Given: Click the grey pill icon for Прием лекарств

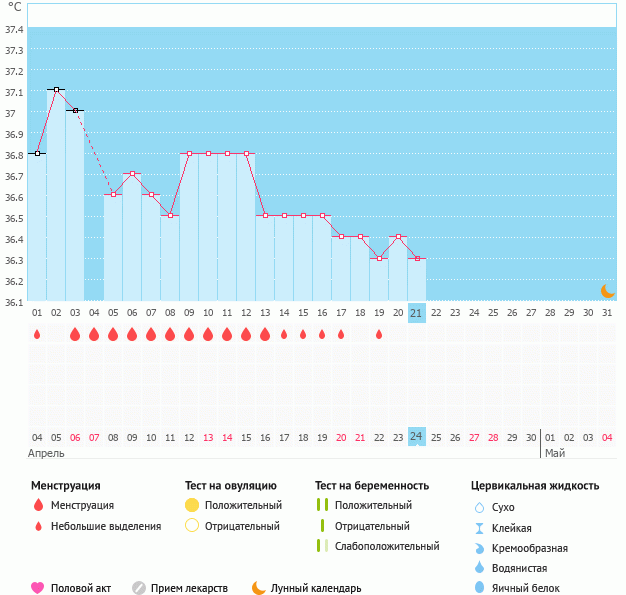Looking at the screenshot, I should click(139, 588).
